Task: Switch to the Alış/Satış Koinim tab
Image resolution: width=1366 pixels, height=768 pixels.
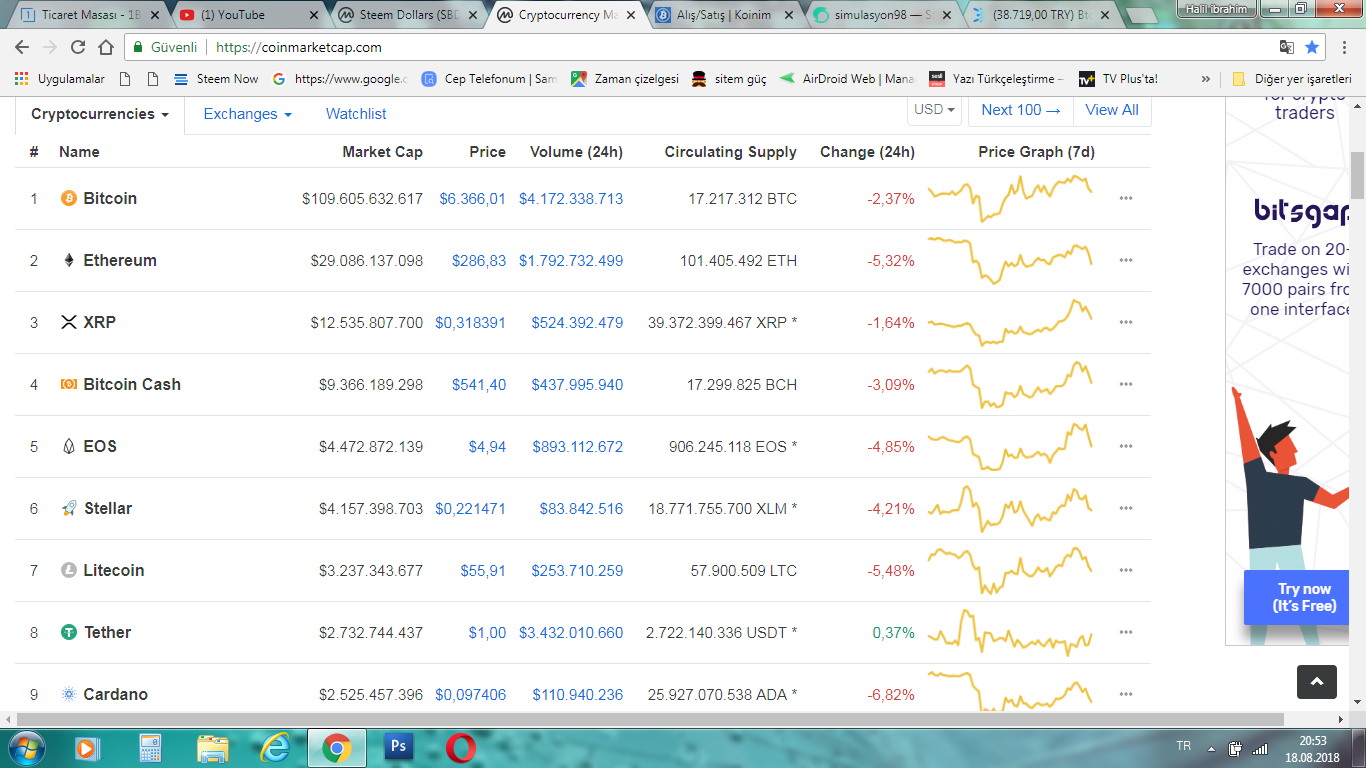Action: pos(725,15)
